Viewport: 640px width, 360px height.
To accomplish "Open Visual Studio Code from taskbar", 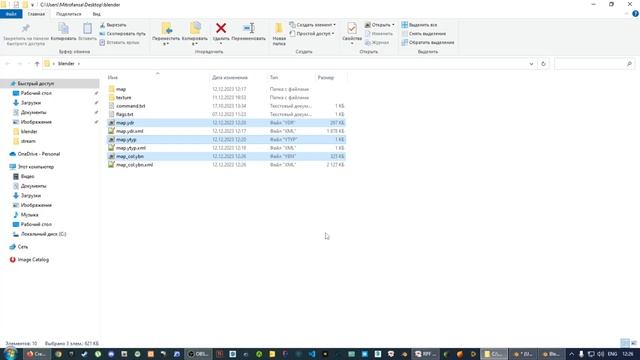I will (x=312, y=354).
